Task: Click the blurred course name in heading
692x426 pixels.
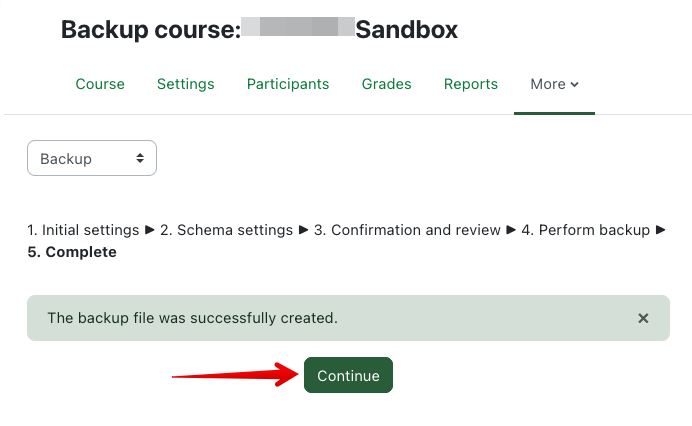Action: (x=299, y=29)
